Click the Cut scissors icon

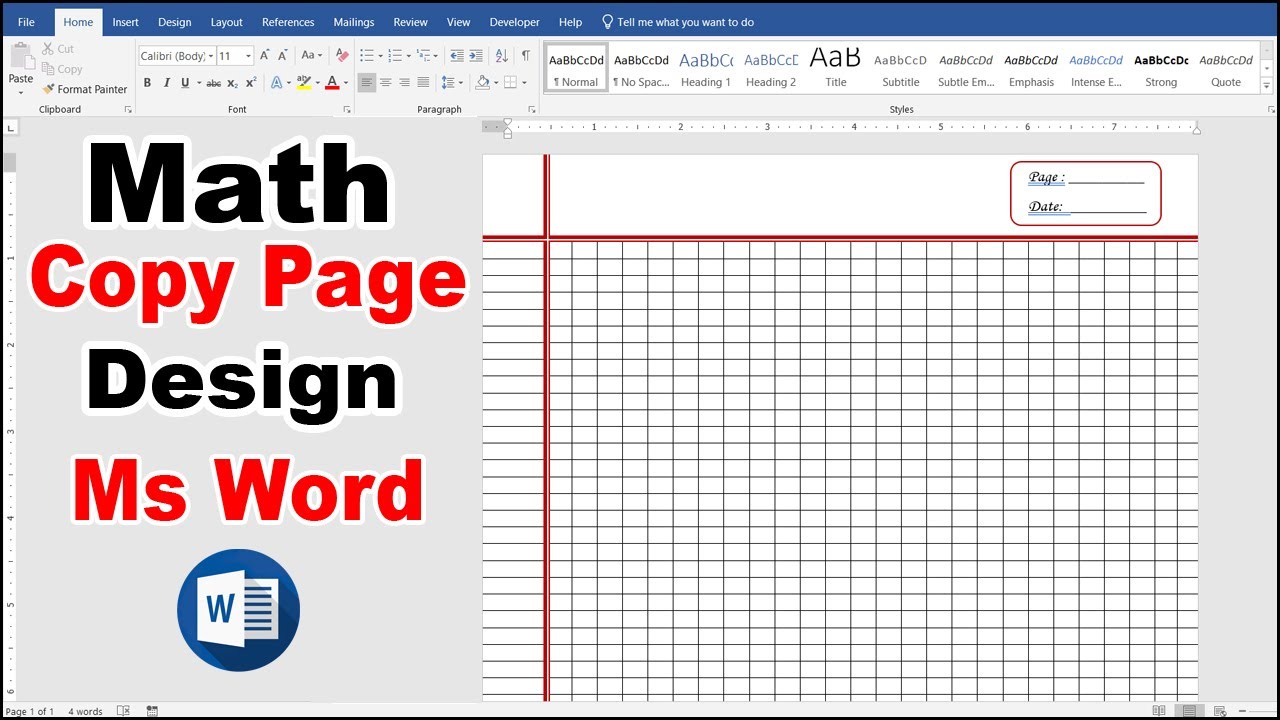(x=48, y=48)
